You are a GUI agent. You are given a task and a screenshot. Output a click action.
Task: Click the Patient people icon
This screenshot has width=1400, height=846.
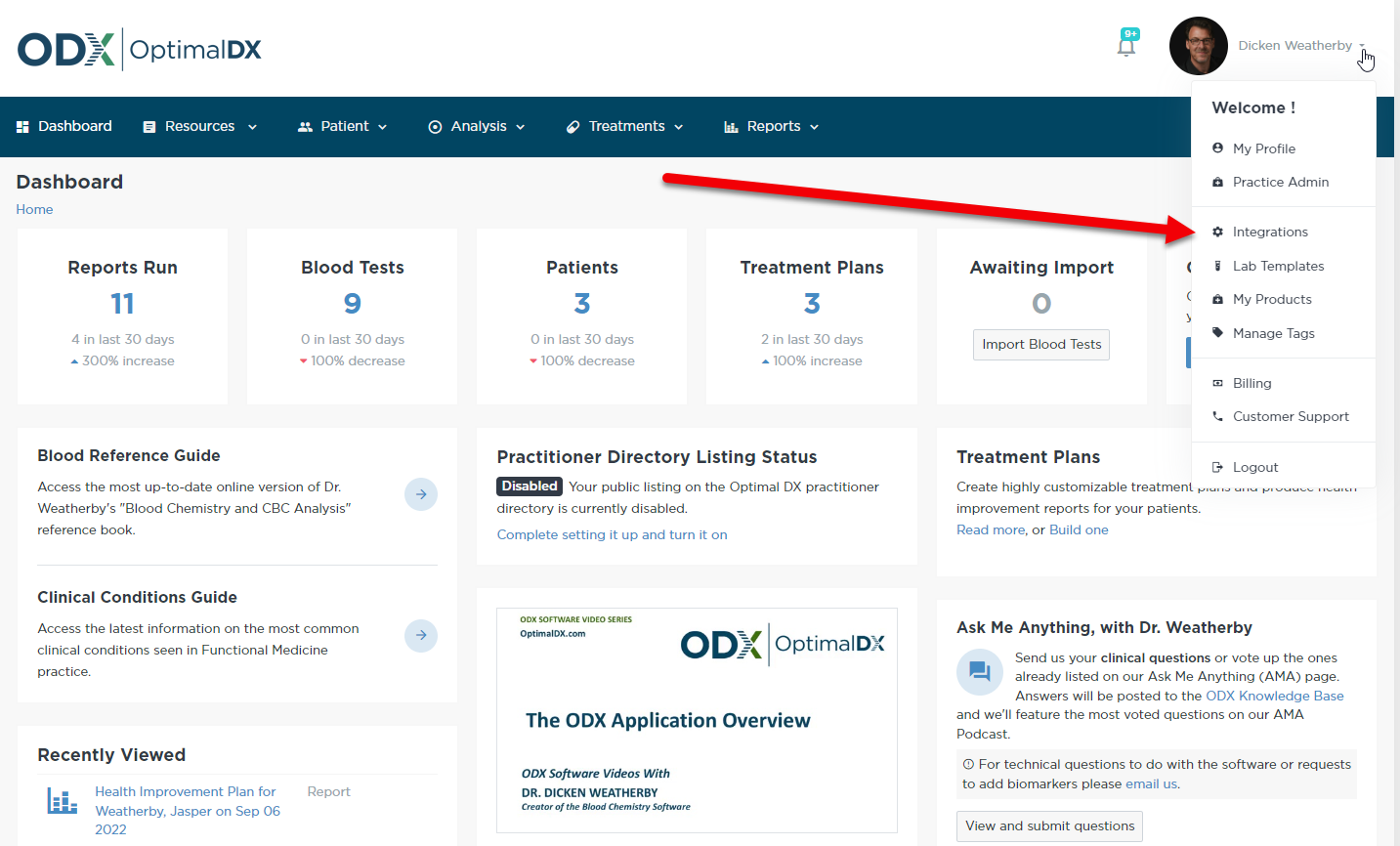pos(305,127)
